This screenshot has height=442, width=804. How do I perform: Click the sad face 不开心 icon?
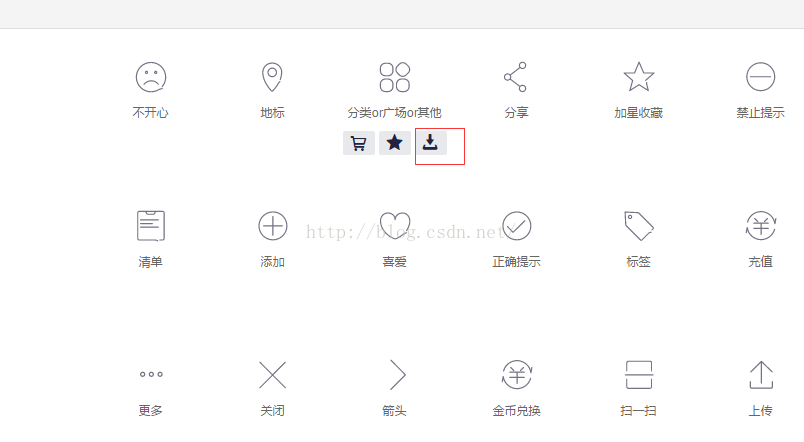151,77
